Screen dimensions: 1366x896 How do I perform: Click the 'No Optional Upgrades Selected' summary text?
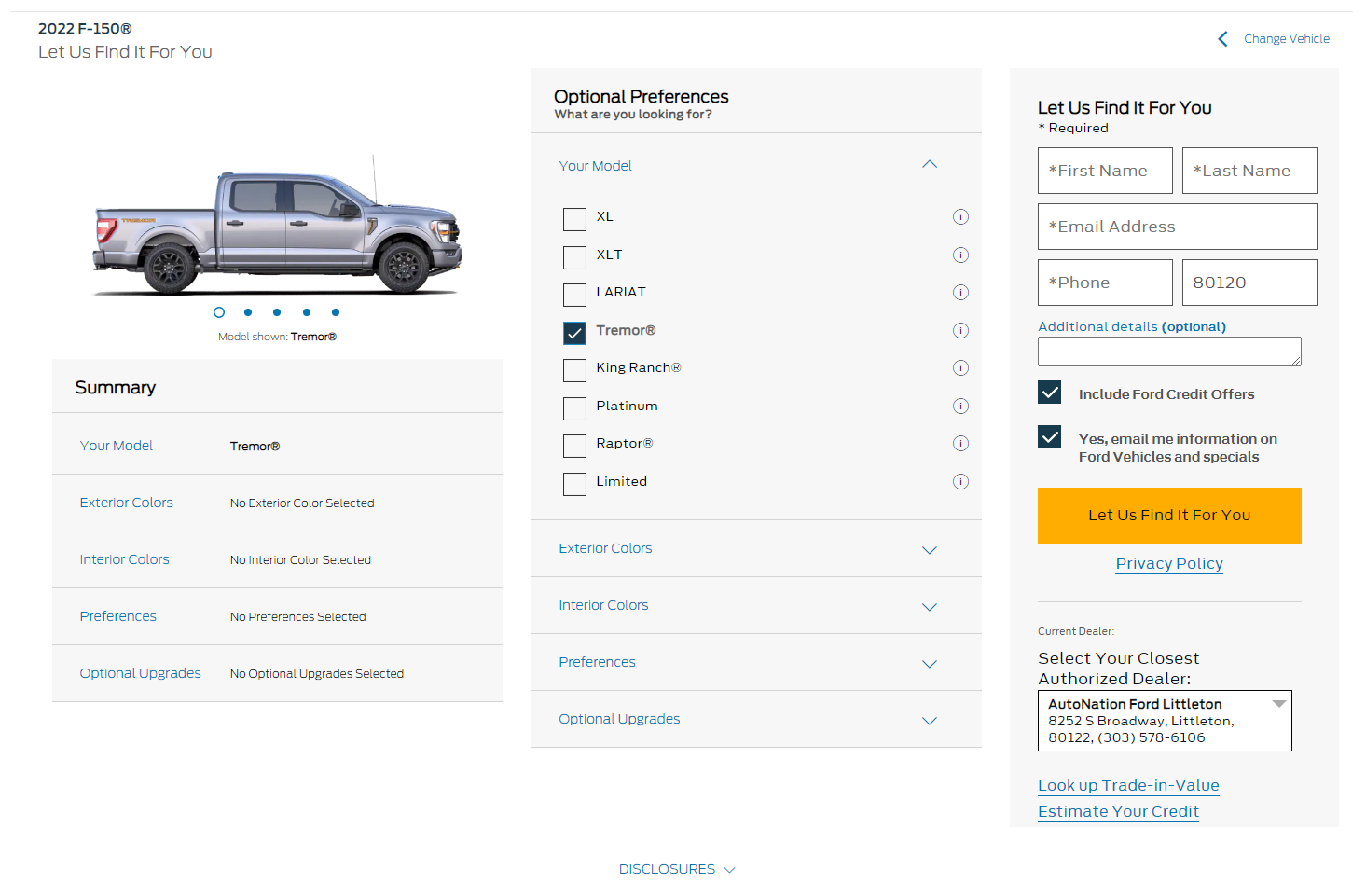(317, 674)
